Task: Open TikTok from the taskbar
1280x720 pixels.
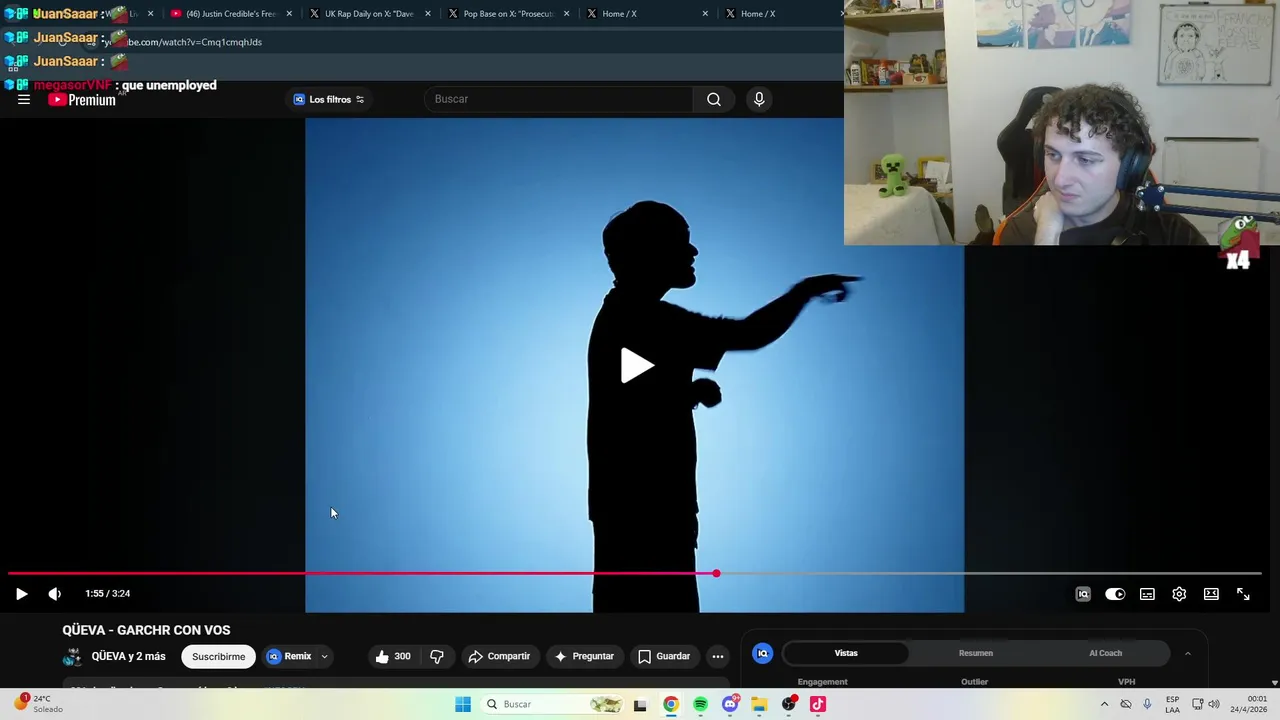Action: (818, 704)
